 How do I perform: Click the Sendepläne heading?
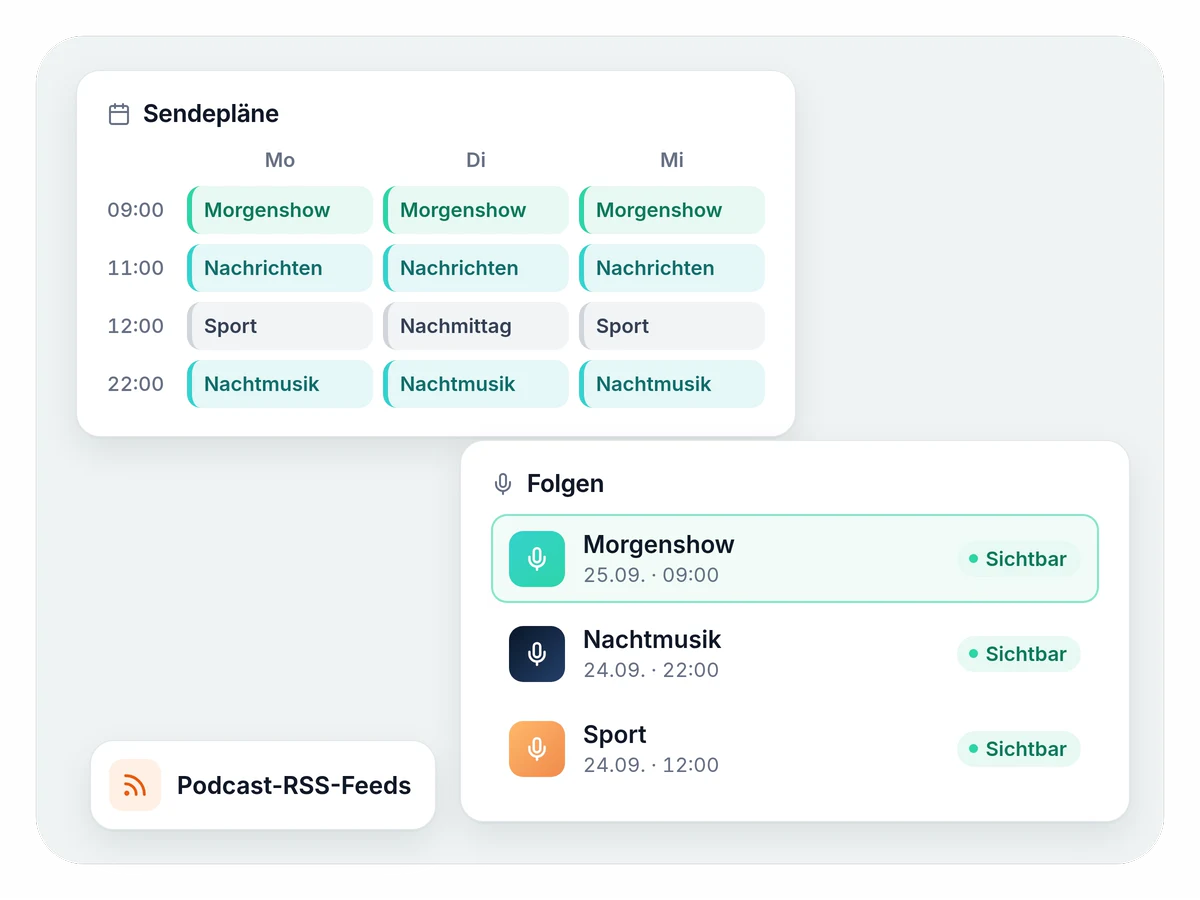click(211, 114)
